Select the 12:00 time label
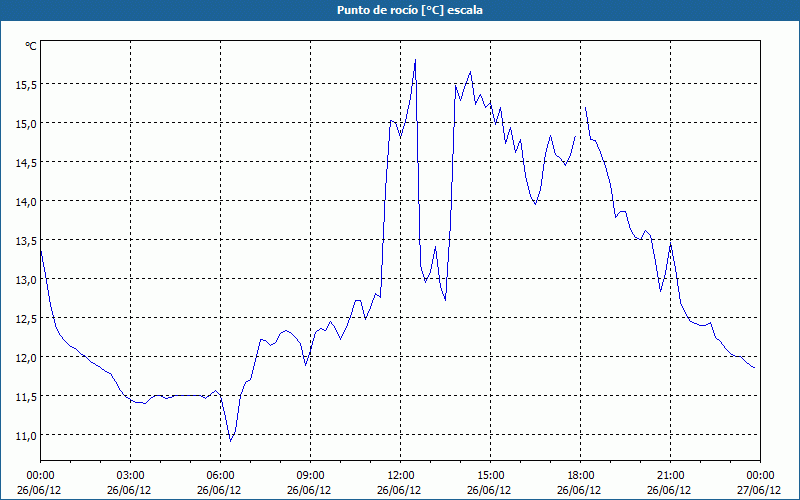The image size is (800, 500). point(401,476)
